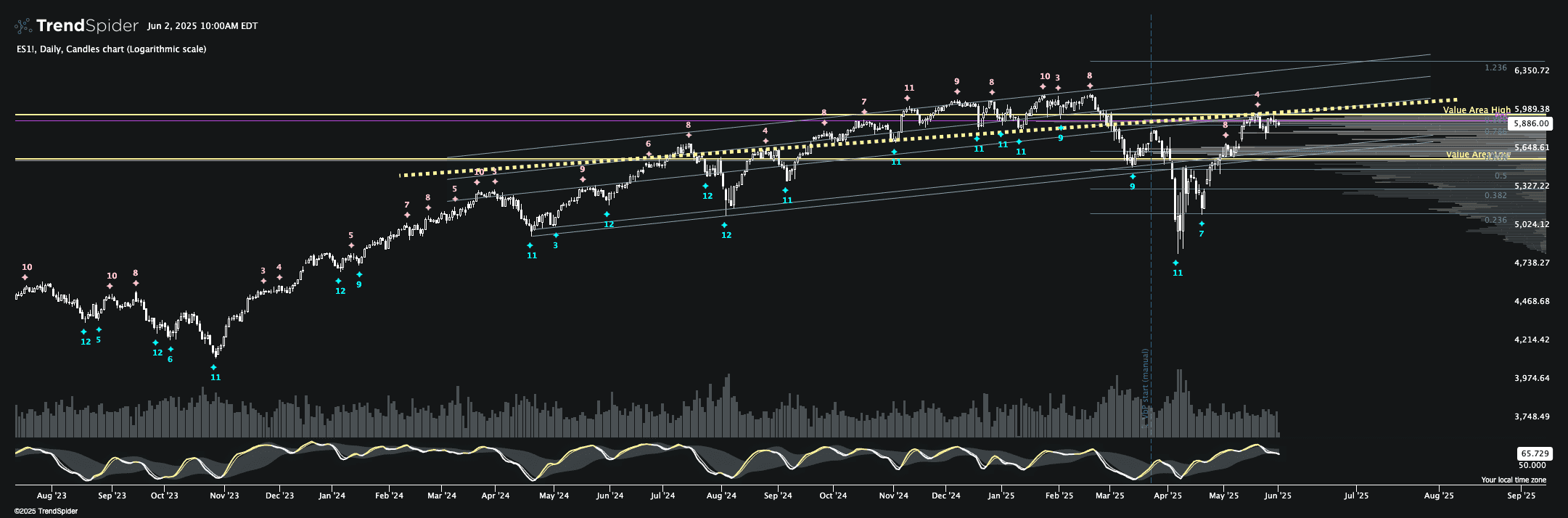Click Fibonacci level label 0.5
Image resolution: width=1568 pixels, height=518 pixels.
pyautogui.click(x=1501, y=176)
